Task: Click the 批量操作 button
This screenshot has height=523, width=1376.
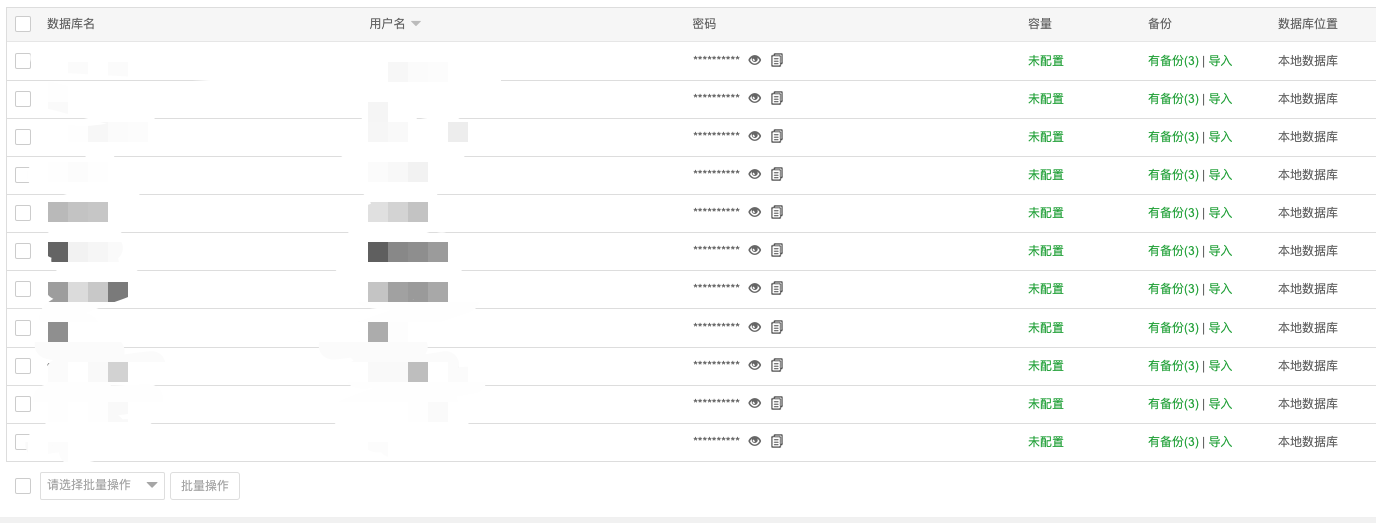Action: click(x=205, y=485)
